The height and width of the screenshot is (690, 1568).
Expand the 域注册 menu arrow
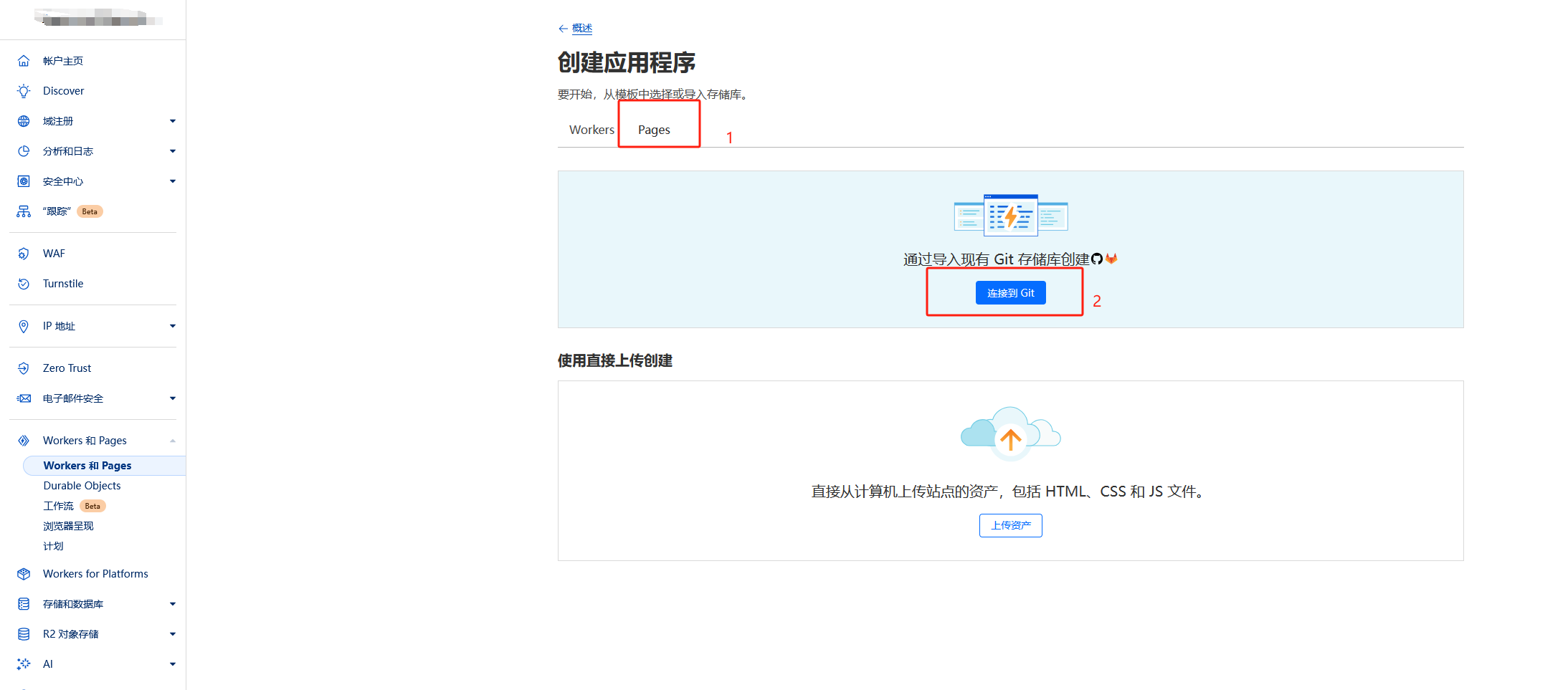pos(173,121)
